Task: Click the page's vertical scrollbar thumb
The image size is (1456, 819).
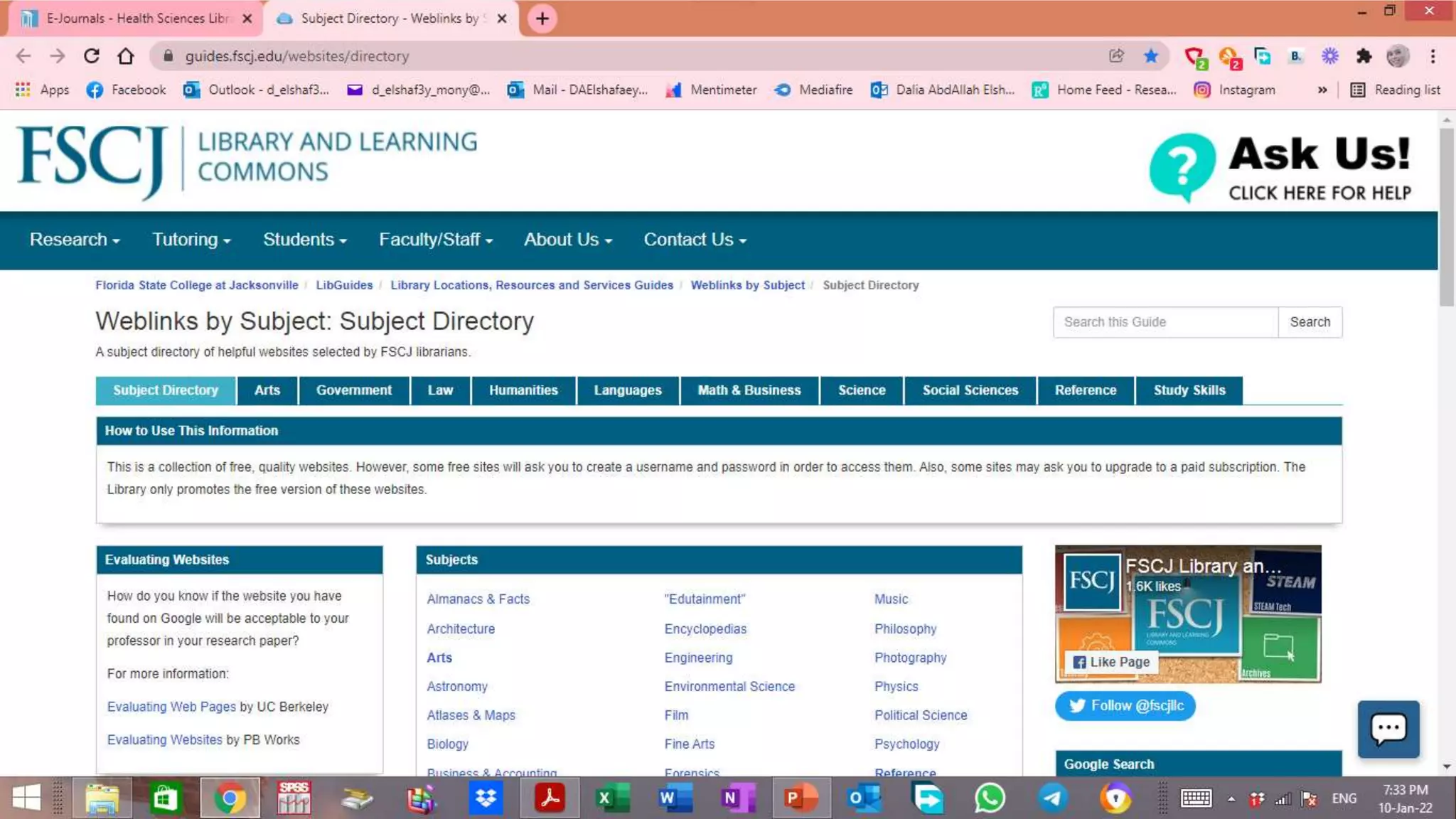Action: [x=1446, y=217]
